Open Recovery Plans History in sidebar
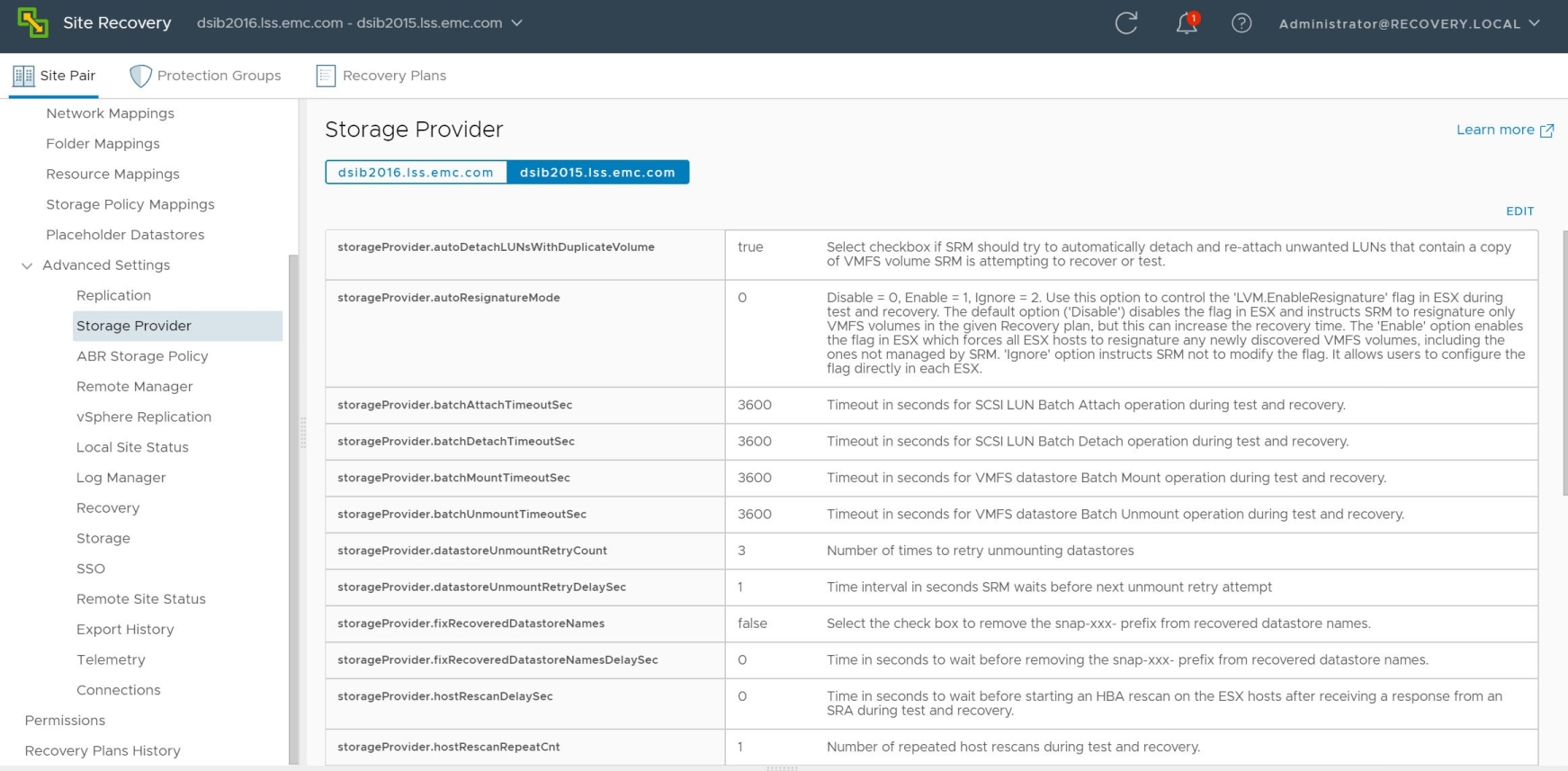 (x=103, y=751)
